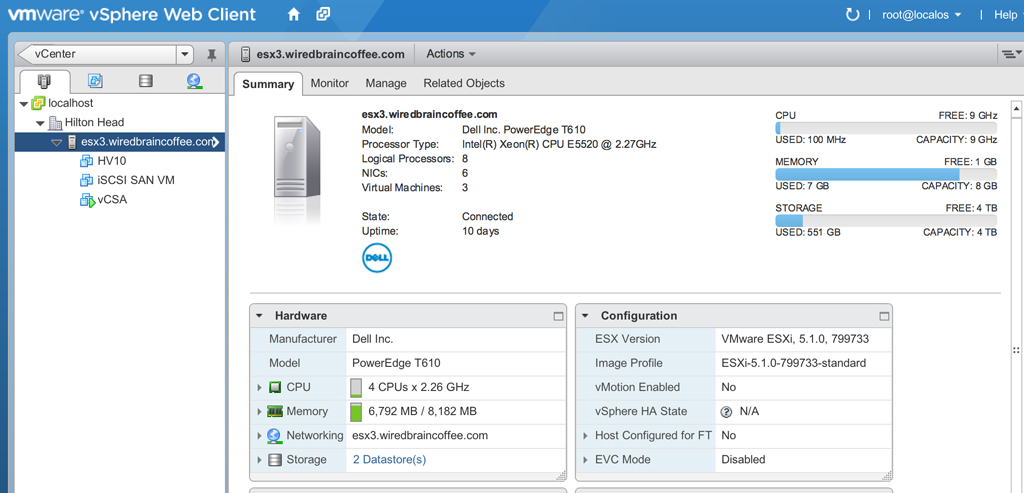Switch to the Monitor tab
This screenshot has height=493, width=1024.
pyautogui.click(x=330, y=84)
